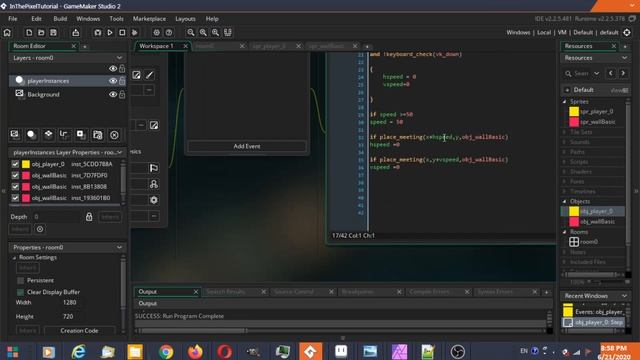
Task: Create executable with the export icon
Action: click(x=76, y=33)
